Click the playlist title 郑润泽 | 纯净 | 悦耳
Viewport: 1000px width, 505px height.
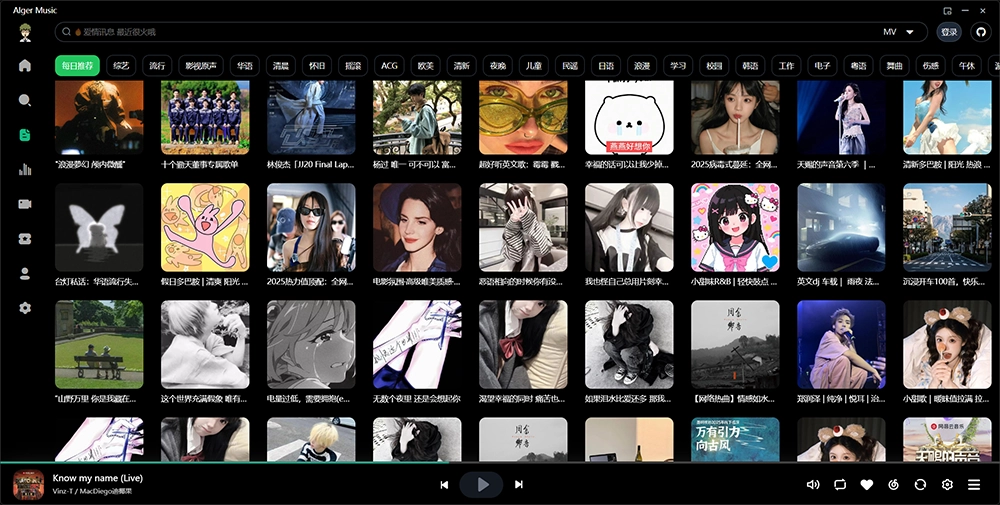tap(841, 399)
